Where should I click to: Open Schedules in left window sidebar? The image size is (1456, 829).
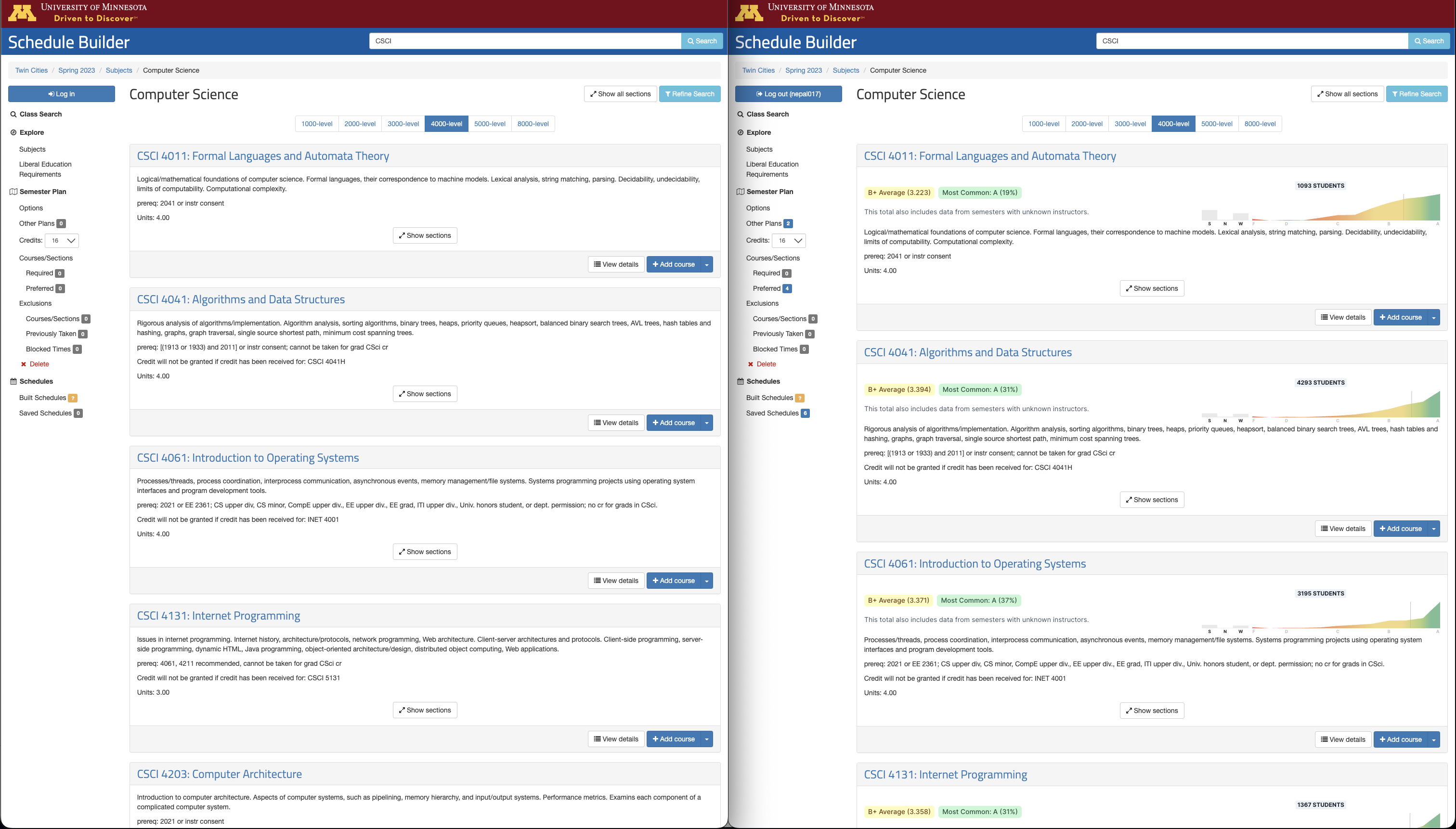pyautogui.click(x=31, y=381)
